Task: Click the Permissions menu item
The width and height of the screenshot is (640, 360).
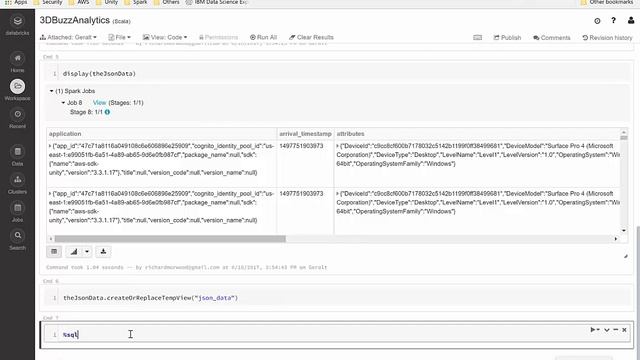Action: pyautogui.click(x=218, y=37)
